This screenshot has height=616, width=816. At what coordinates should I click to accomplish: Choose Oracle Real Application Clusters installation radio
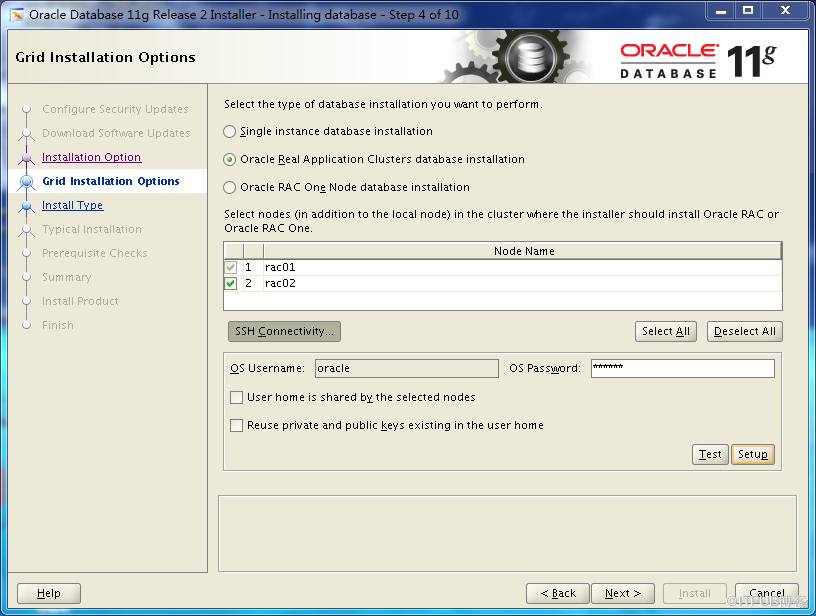(230, 160)
